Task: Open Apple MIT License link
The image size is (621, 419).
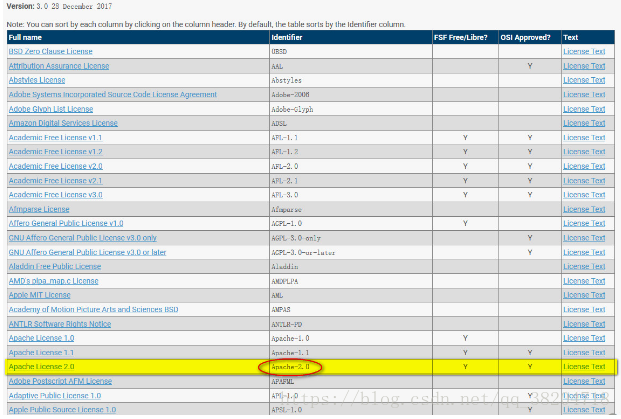Action: (40, 295)
